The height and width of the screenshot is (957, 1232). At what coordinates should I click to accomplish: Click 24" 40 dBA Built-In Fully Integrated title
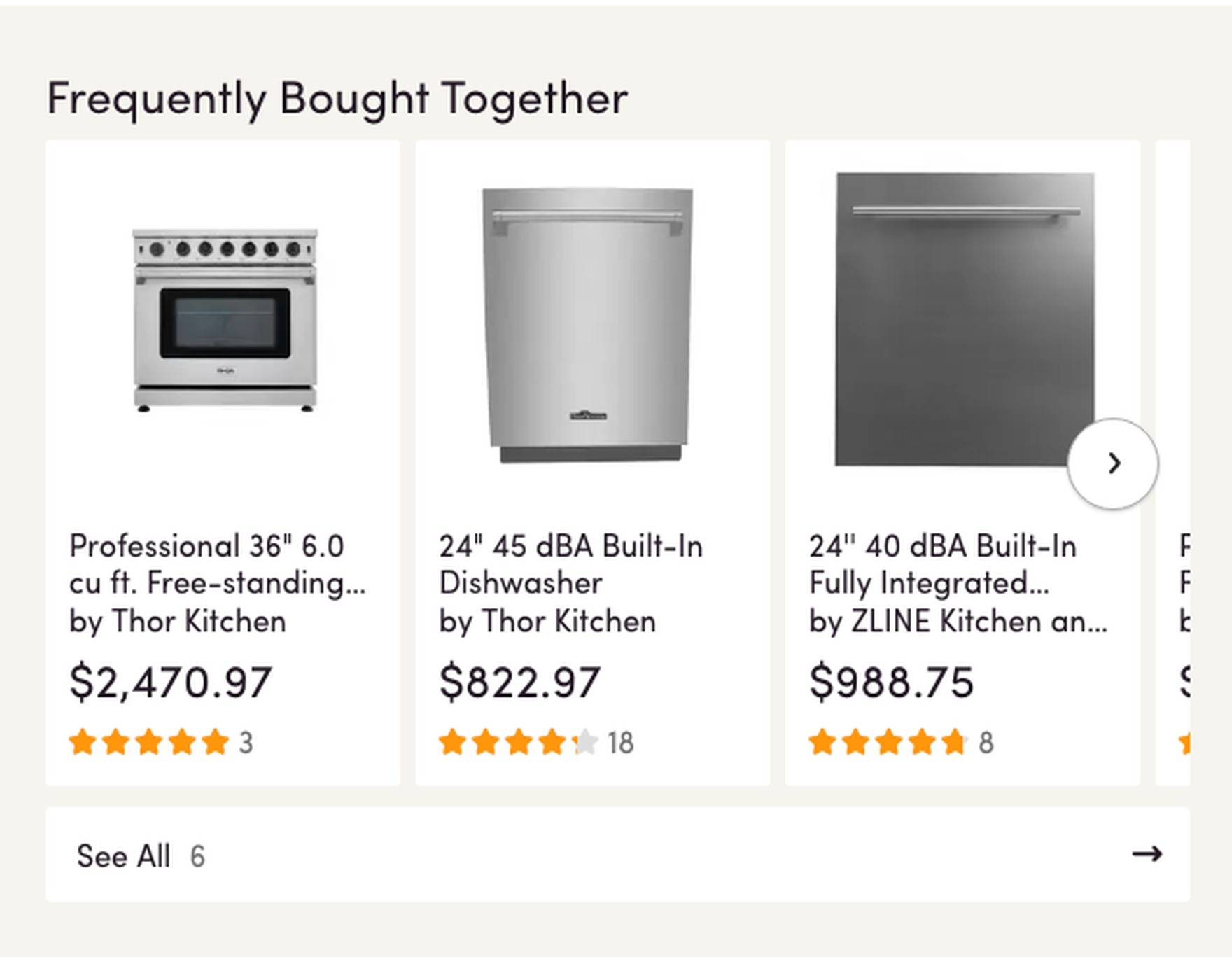942,564
